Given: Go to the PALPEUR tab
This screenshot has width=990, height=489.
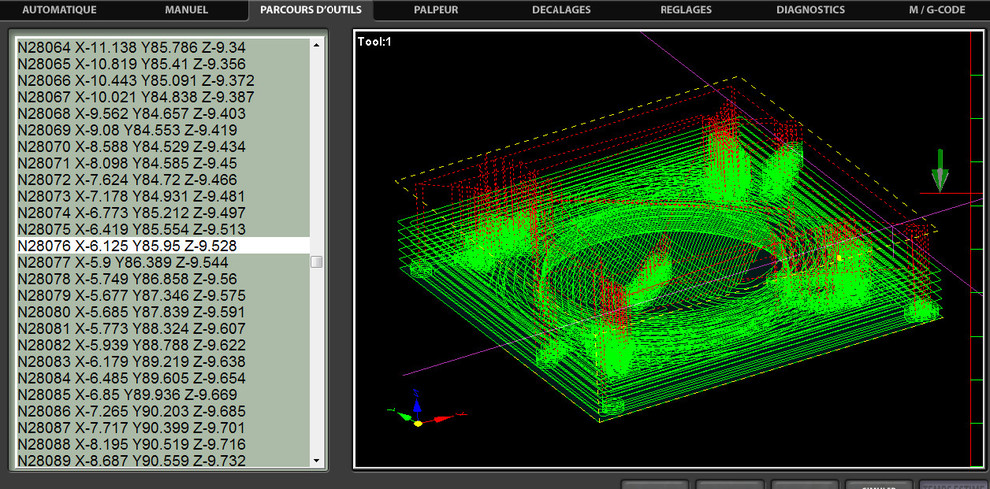Looking at the screenshot, I should (436, 10).
